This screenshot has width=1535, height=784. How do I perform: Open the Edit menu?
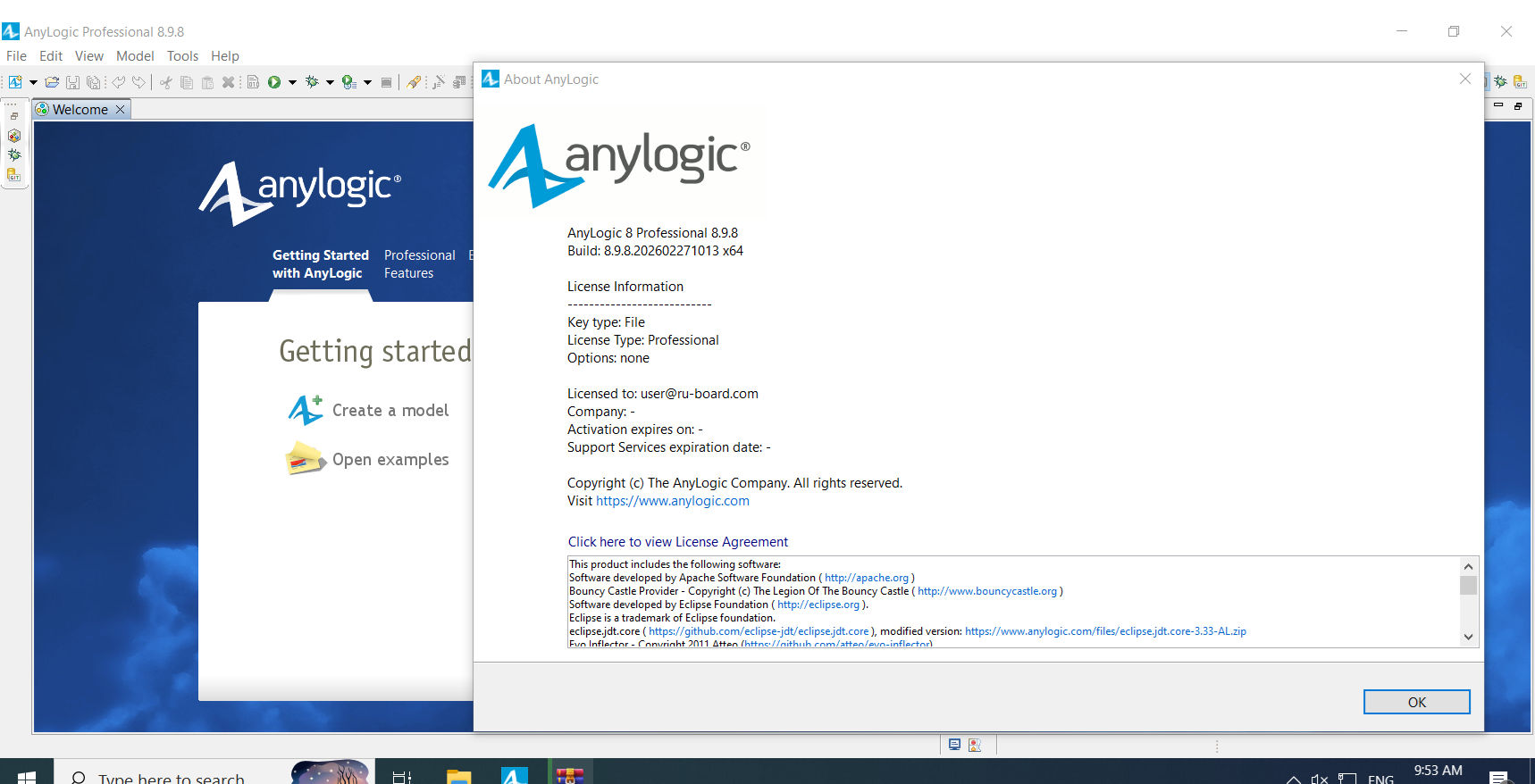[x=51, y=55]
